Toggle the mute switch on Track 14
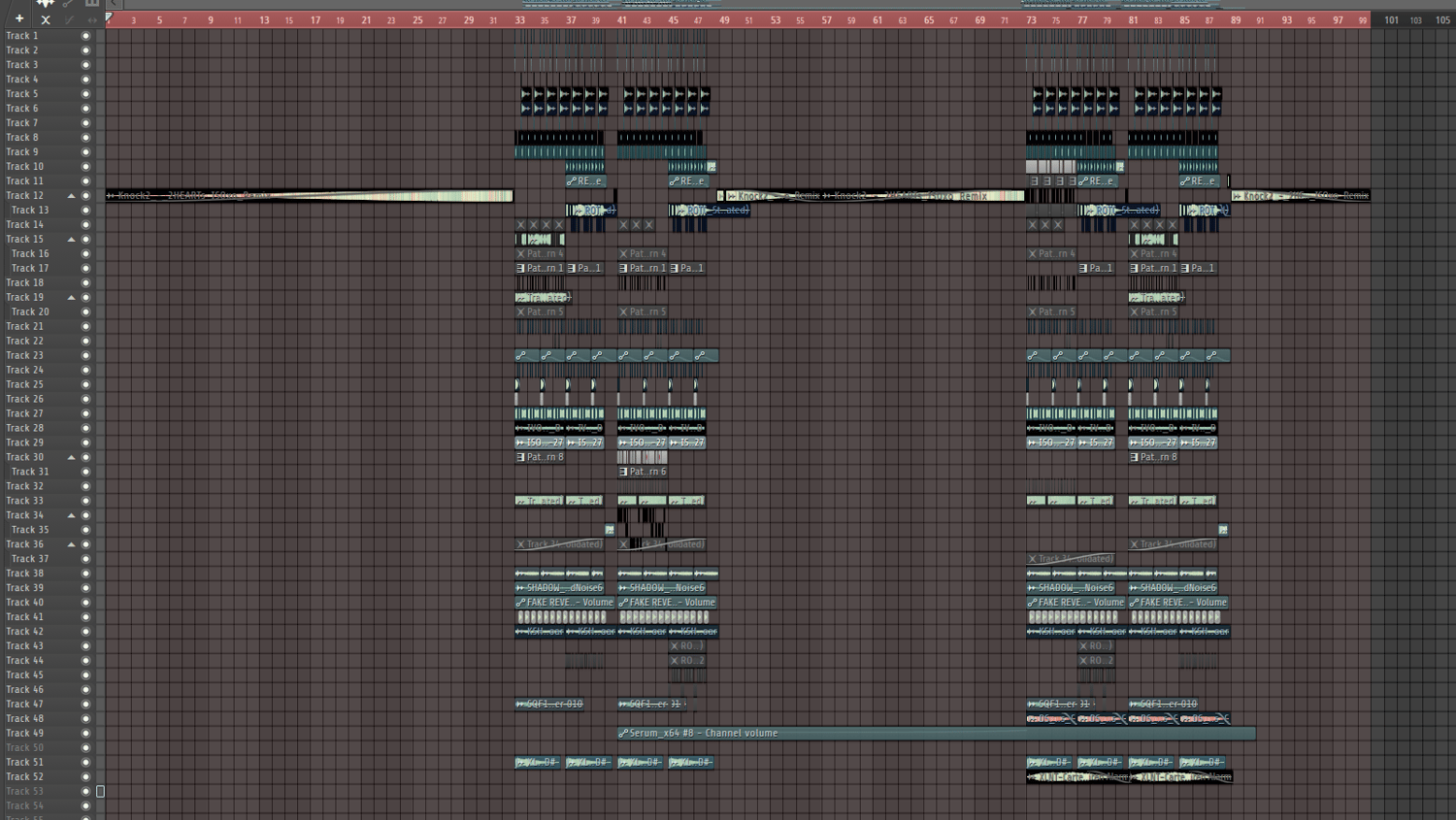This screenshot has width=1456, height=820. 85,225
